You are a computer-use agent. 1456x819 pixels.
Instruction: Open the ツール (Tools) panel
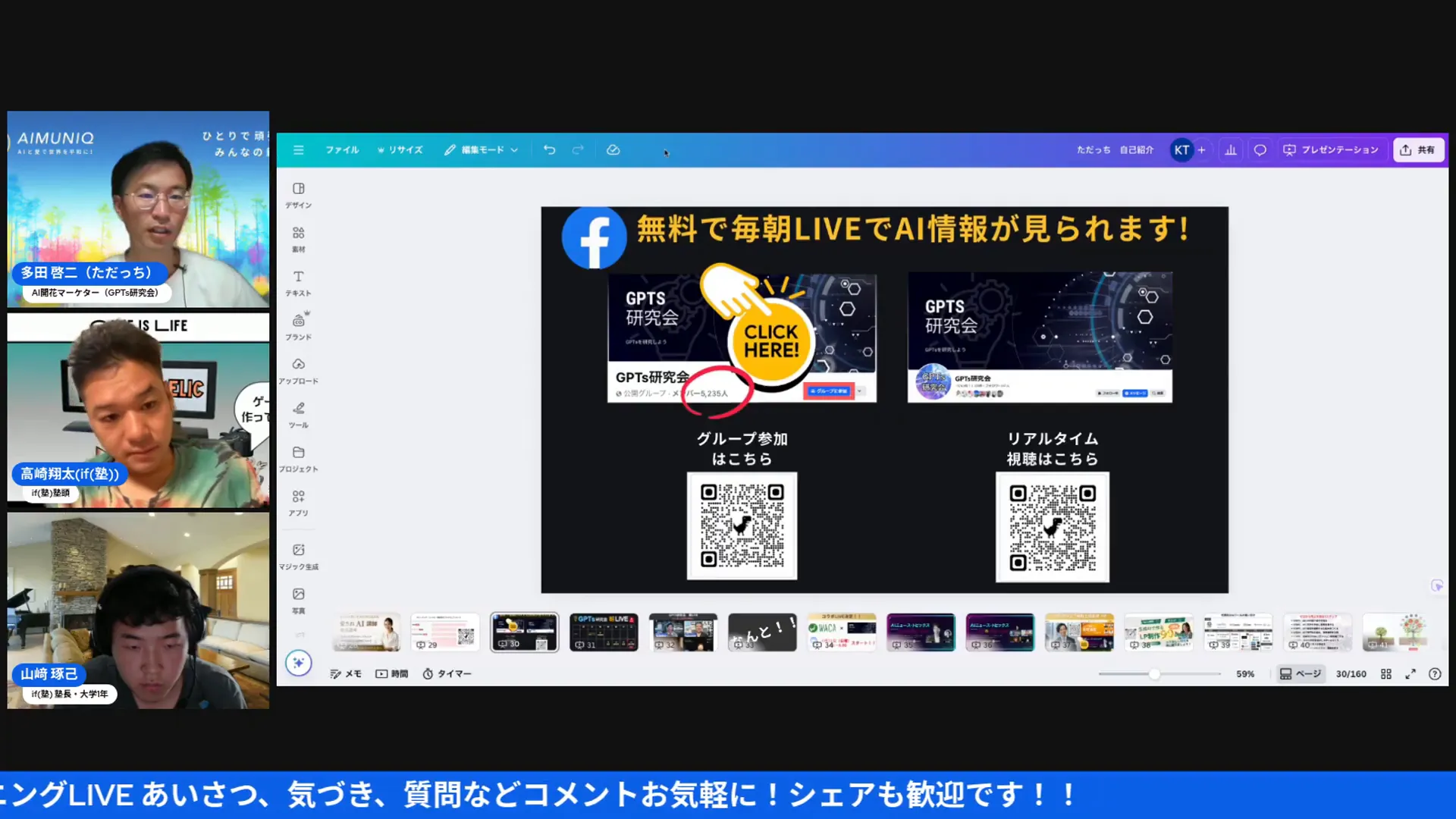(298, 415)
